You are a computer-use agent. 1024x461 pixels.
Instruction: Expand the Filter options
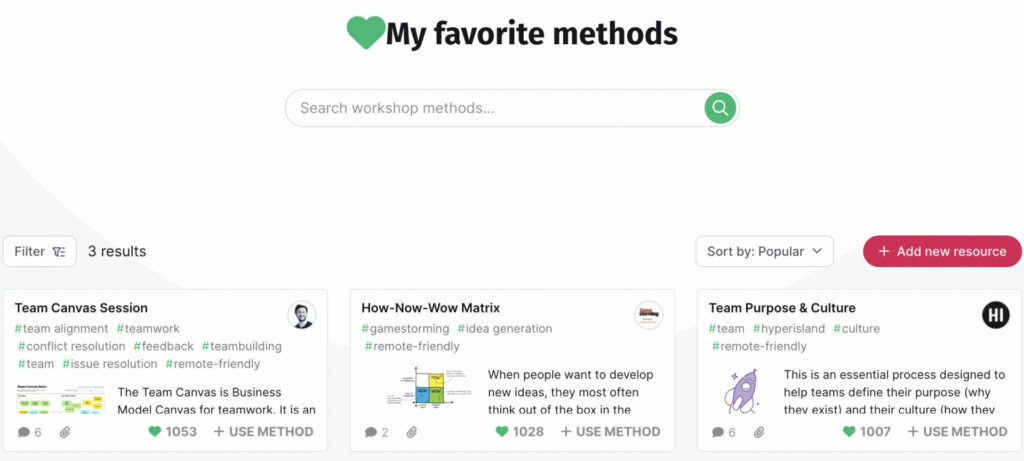pyautogui.click(x=40, y=251)
